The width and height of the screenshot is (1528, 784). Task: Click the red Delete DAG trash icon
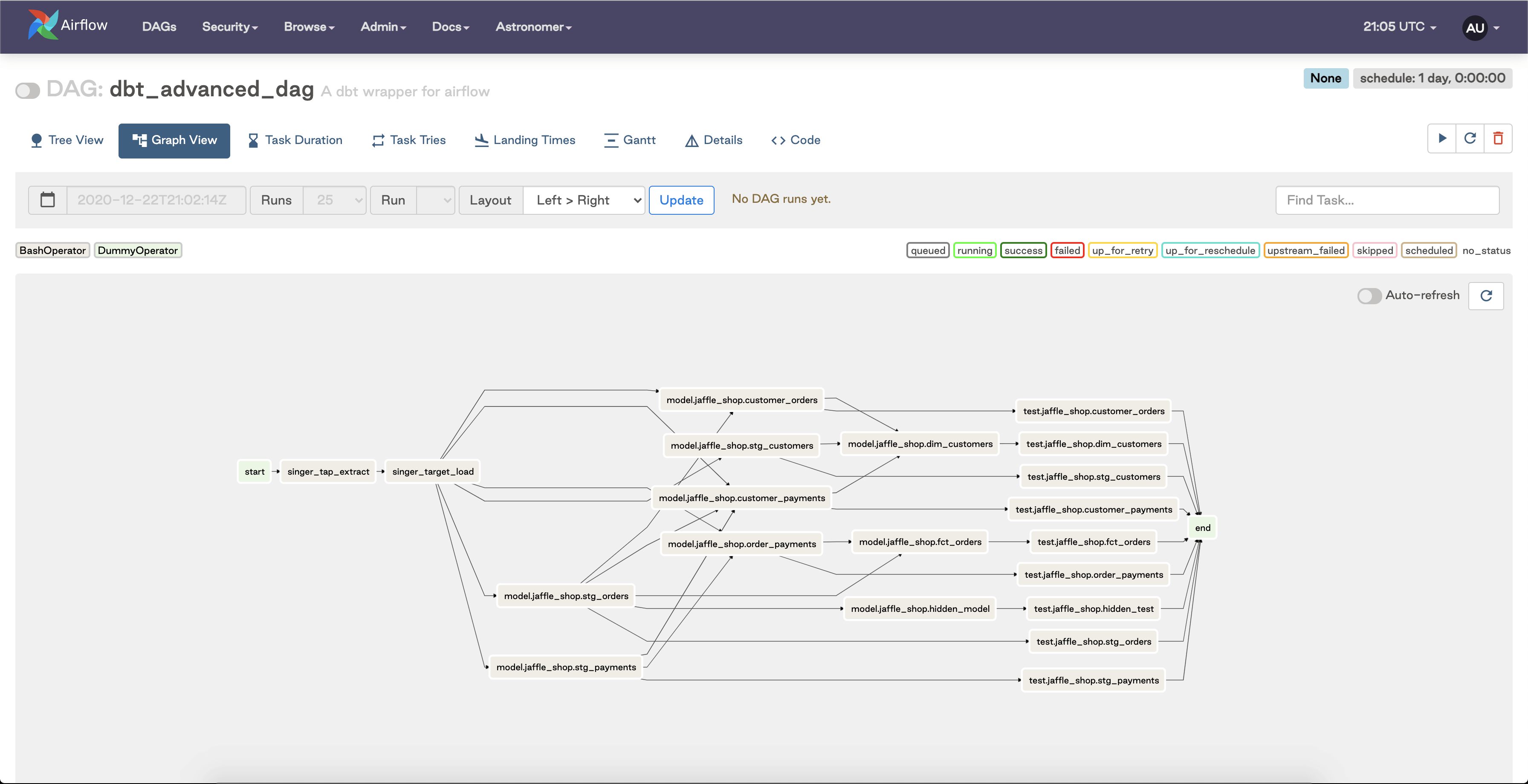click(1498, 139)
